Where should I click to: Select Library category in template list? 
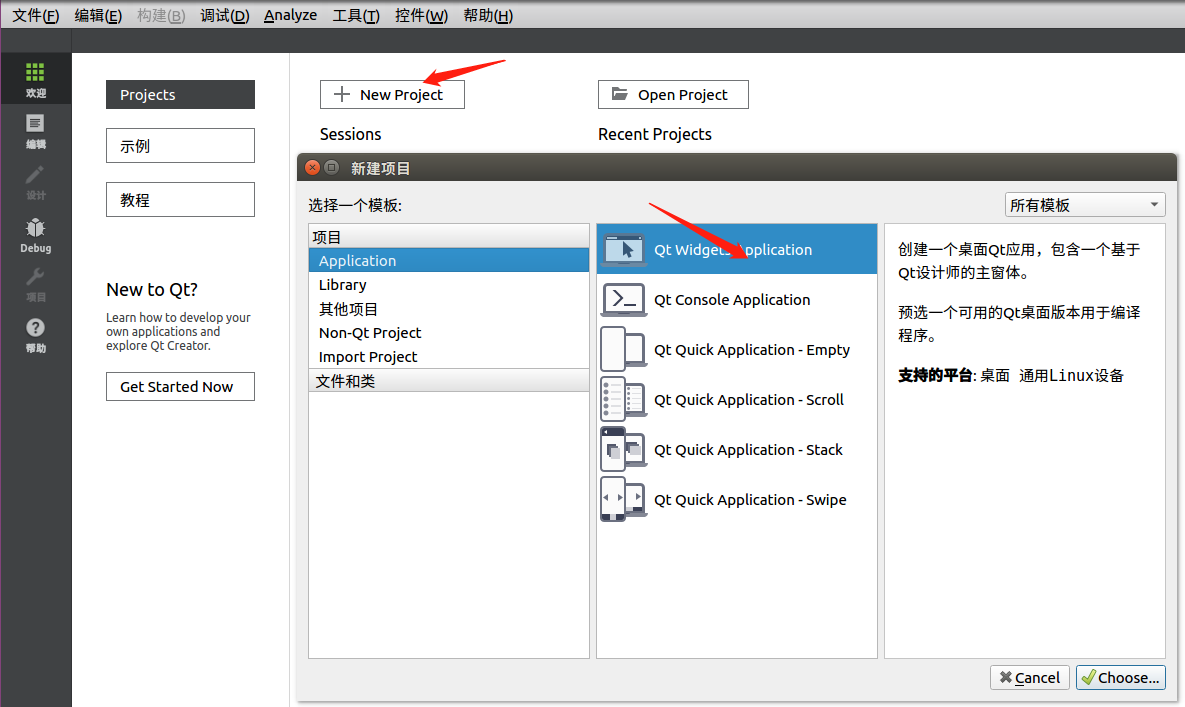pyautogui.click(x=449, y=285)
